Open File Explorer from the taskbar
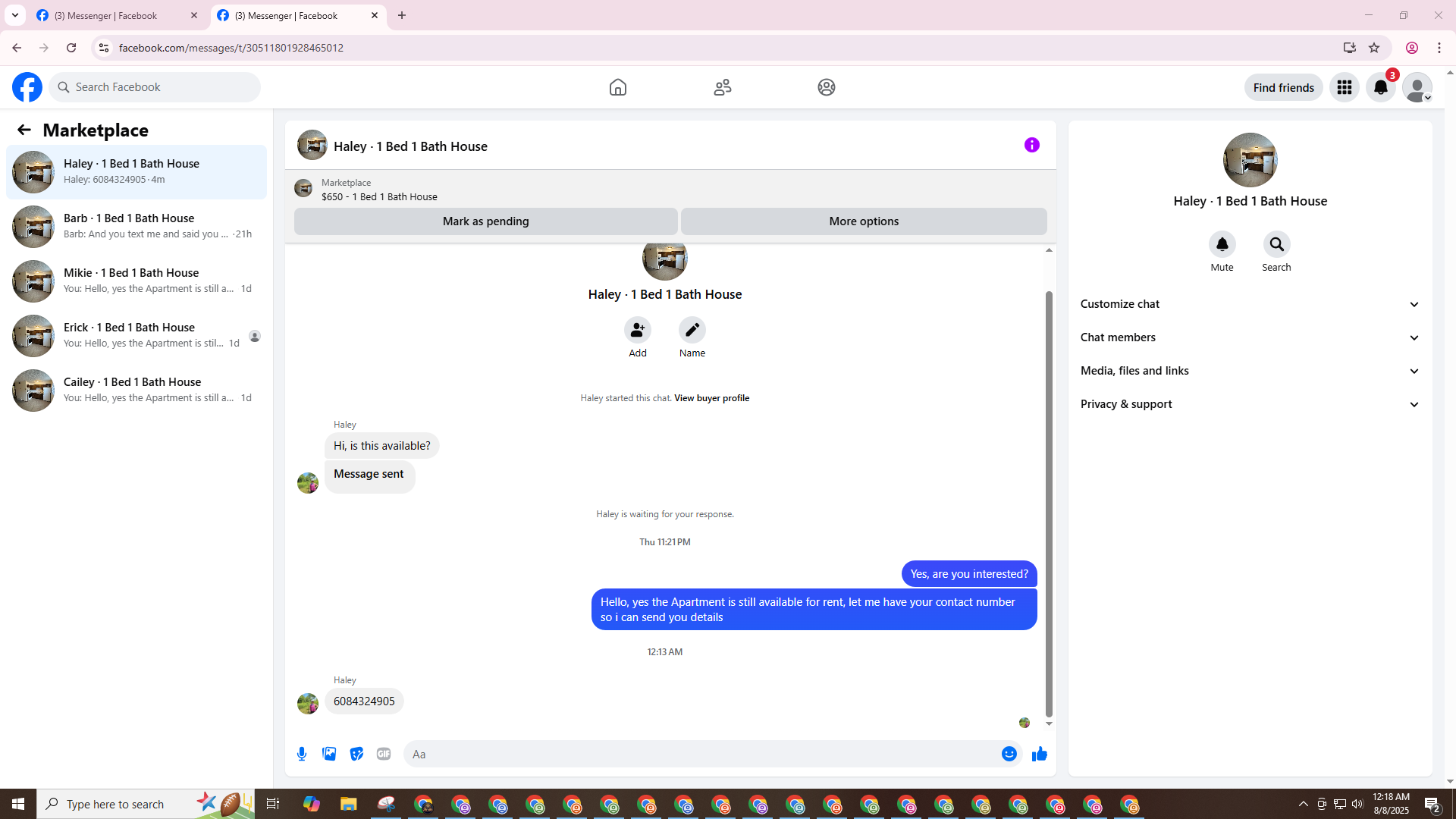The image size is (1456, 819). (x=348, y=804)
